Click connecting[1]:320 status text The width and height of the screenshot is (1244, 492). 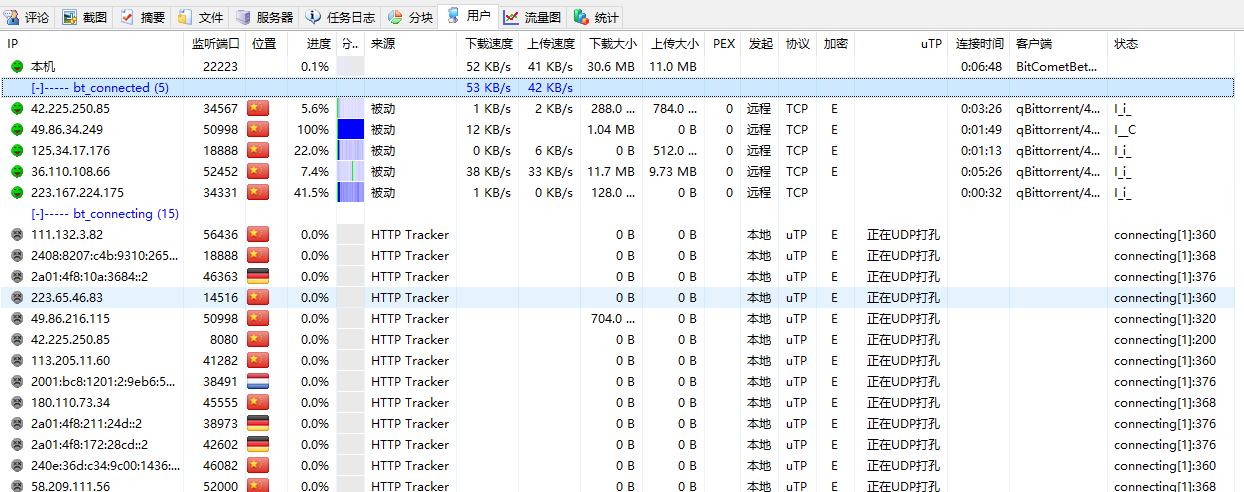(1165, 318)
